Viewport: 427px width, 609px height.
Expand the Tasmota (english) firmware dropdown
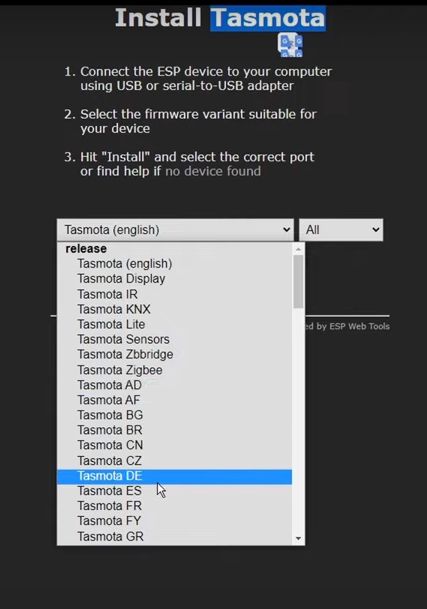click(175, 230)
